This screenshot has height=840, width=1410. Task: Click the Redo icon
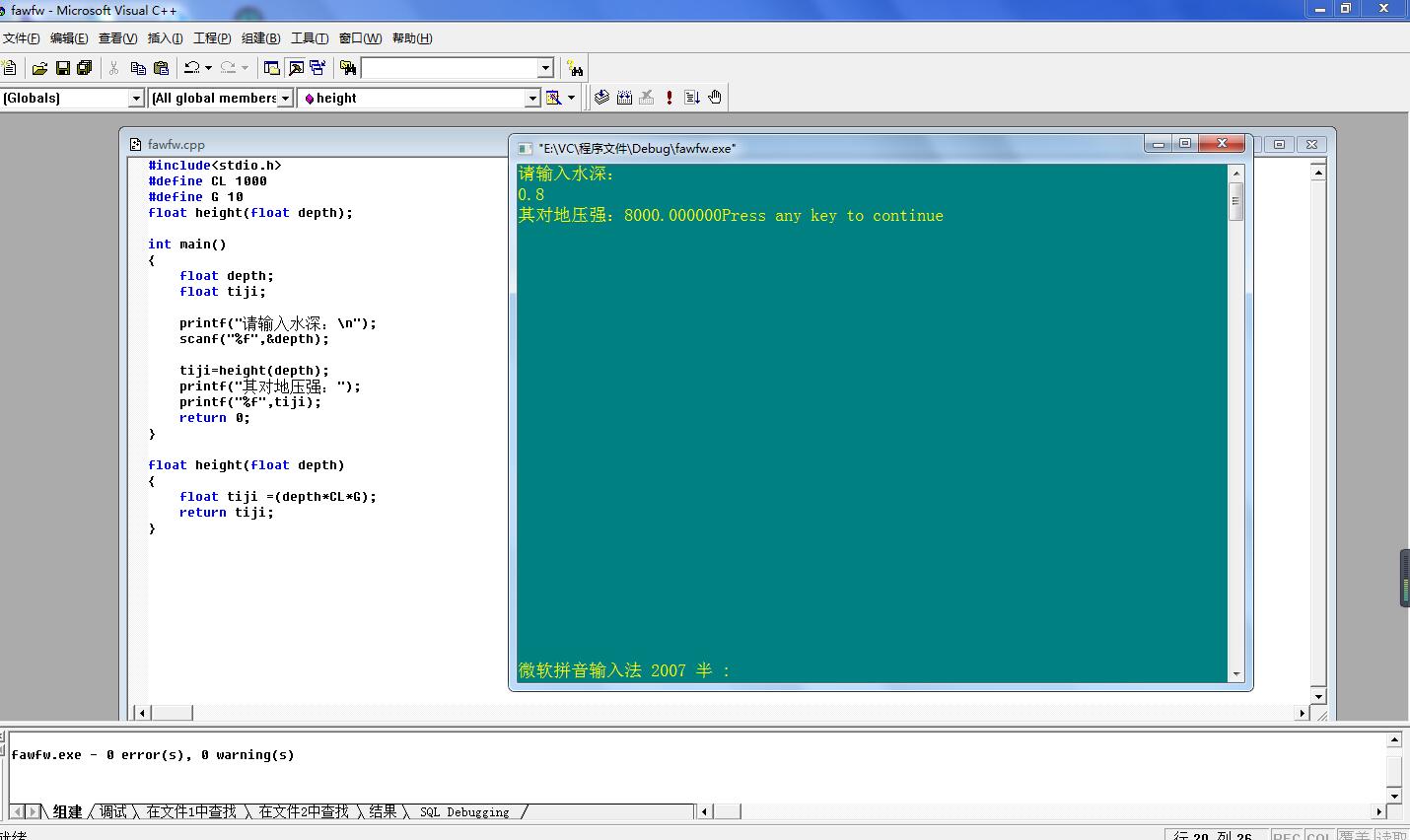click(x=229, y=68)
